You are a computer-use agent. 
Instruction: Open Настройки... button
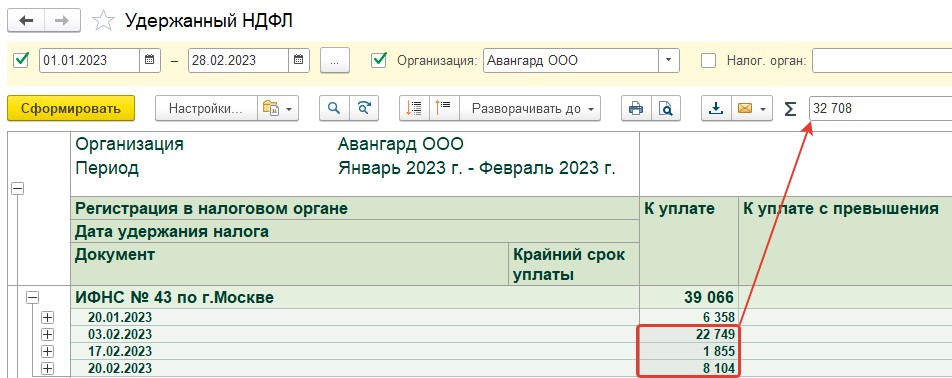pyautogui.click(x=206, y=108)
